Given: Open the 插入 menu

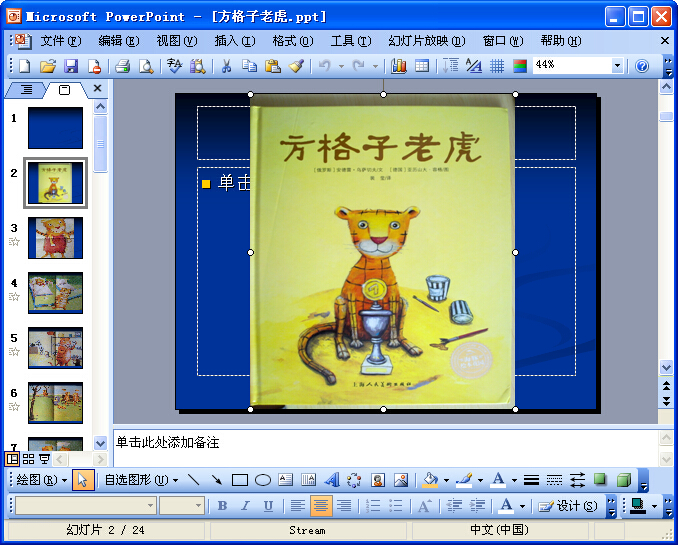Looking at the screenshot, I should pos(235,41).
